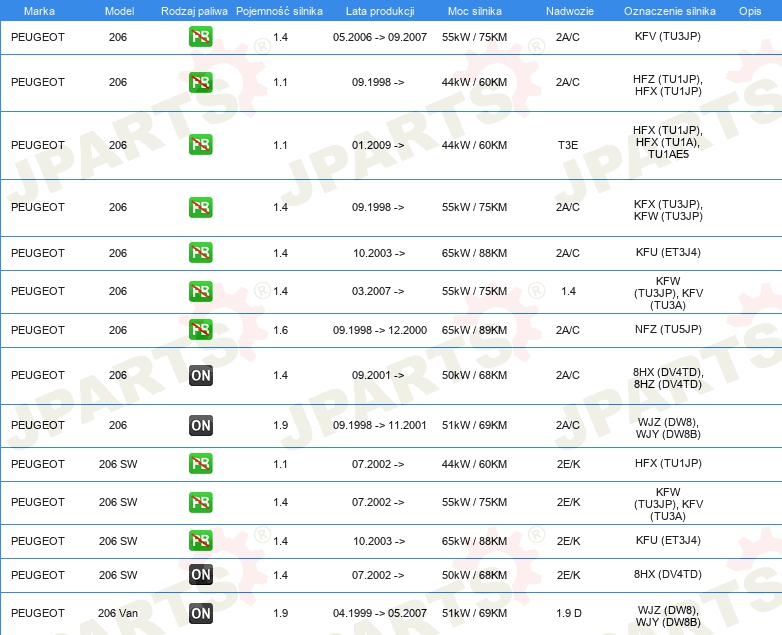Select the NFZ (TU5JP) engine code cell
The height and width of the screenshot is (635, 782).
(668, 329)
